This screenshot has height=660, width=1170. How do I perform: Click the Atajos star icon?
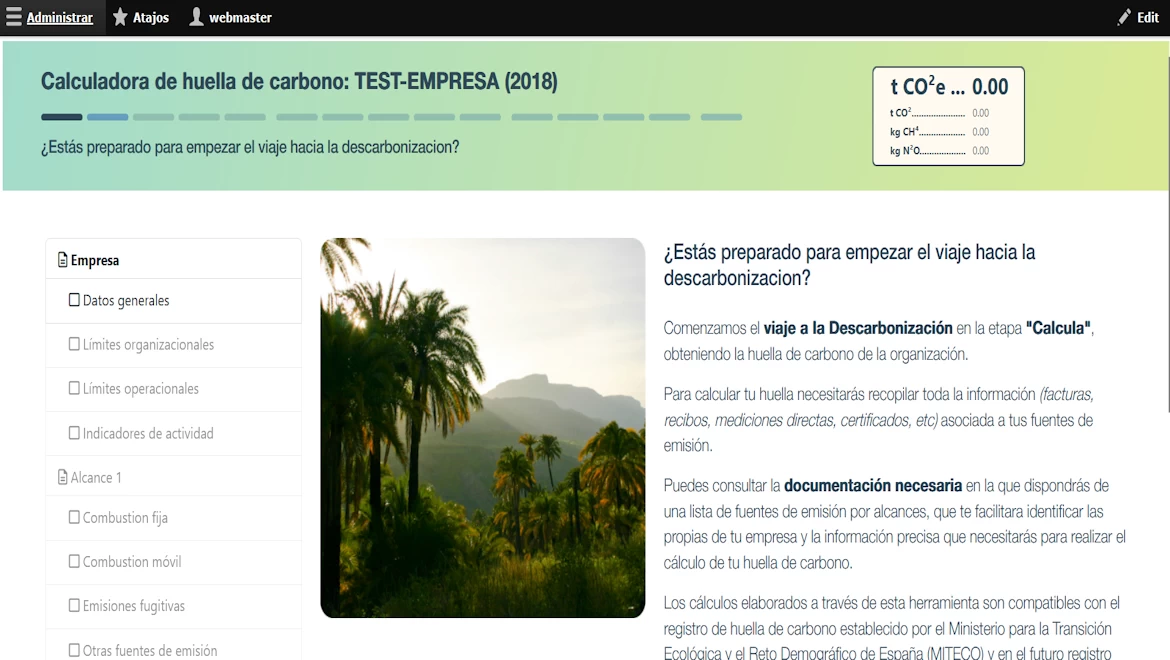click(120, 17)
